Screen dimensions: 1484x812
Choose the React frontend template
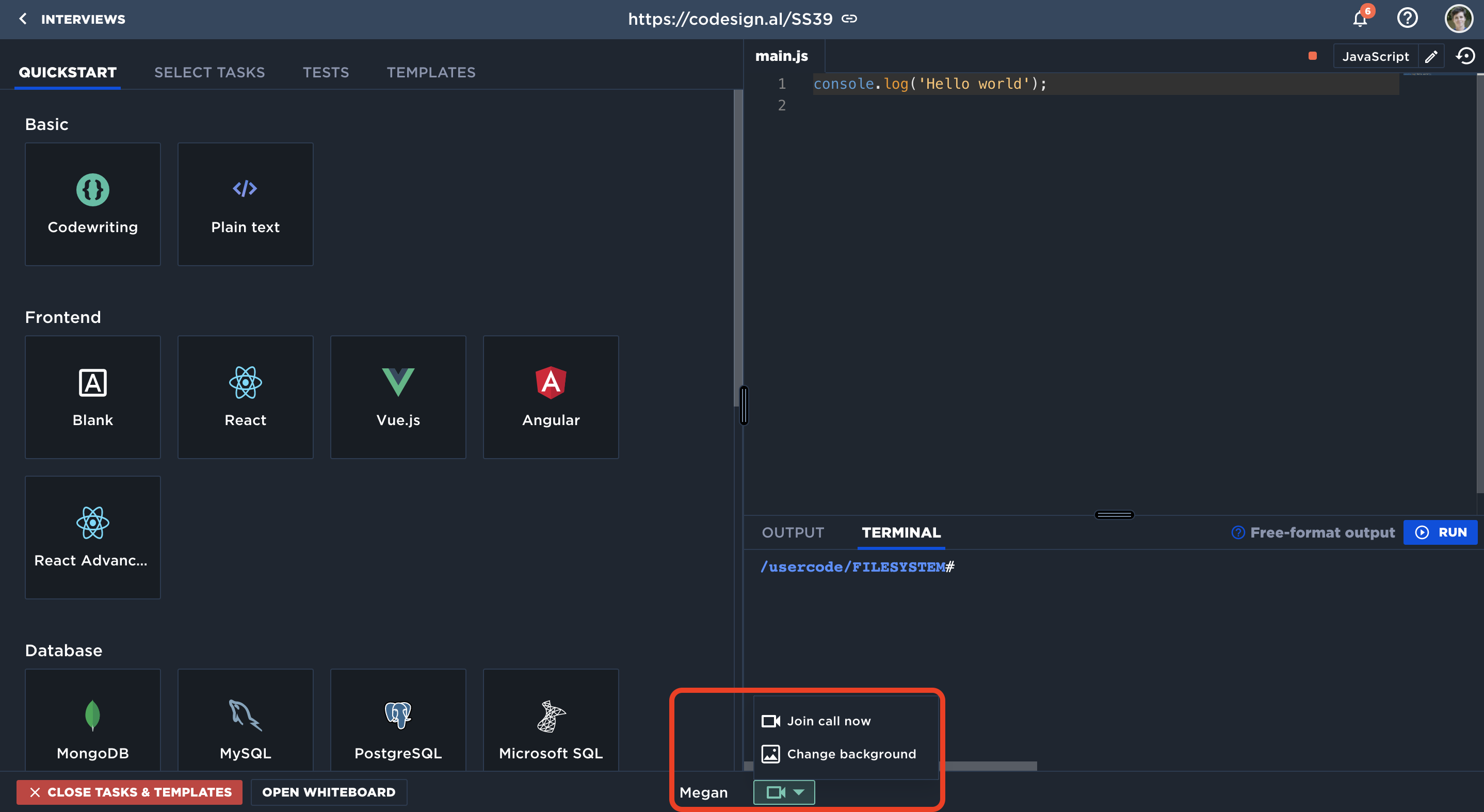pos(246,397)
